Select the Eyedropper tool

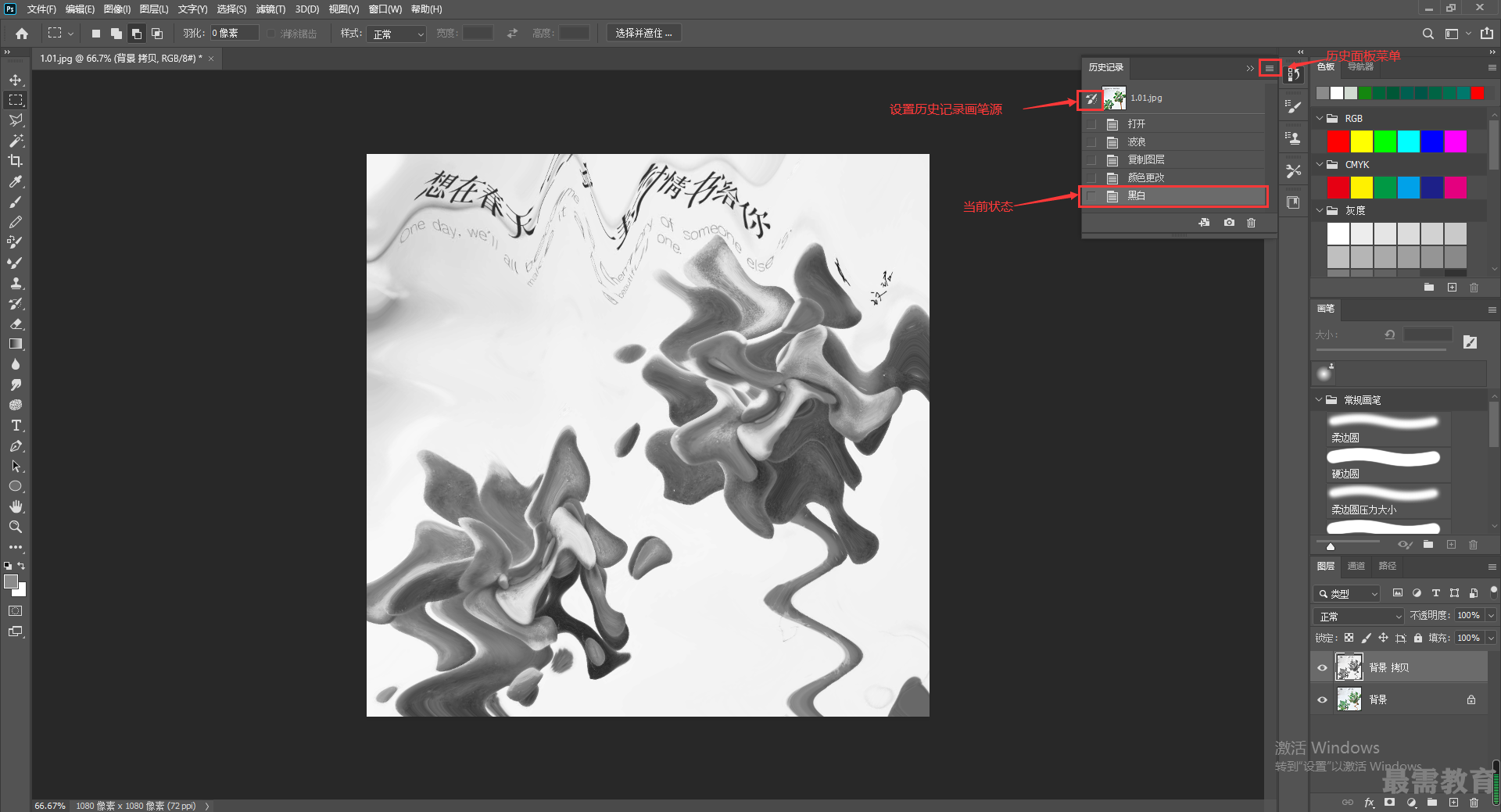(16, 181)
